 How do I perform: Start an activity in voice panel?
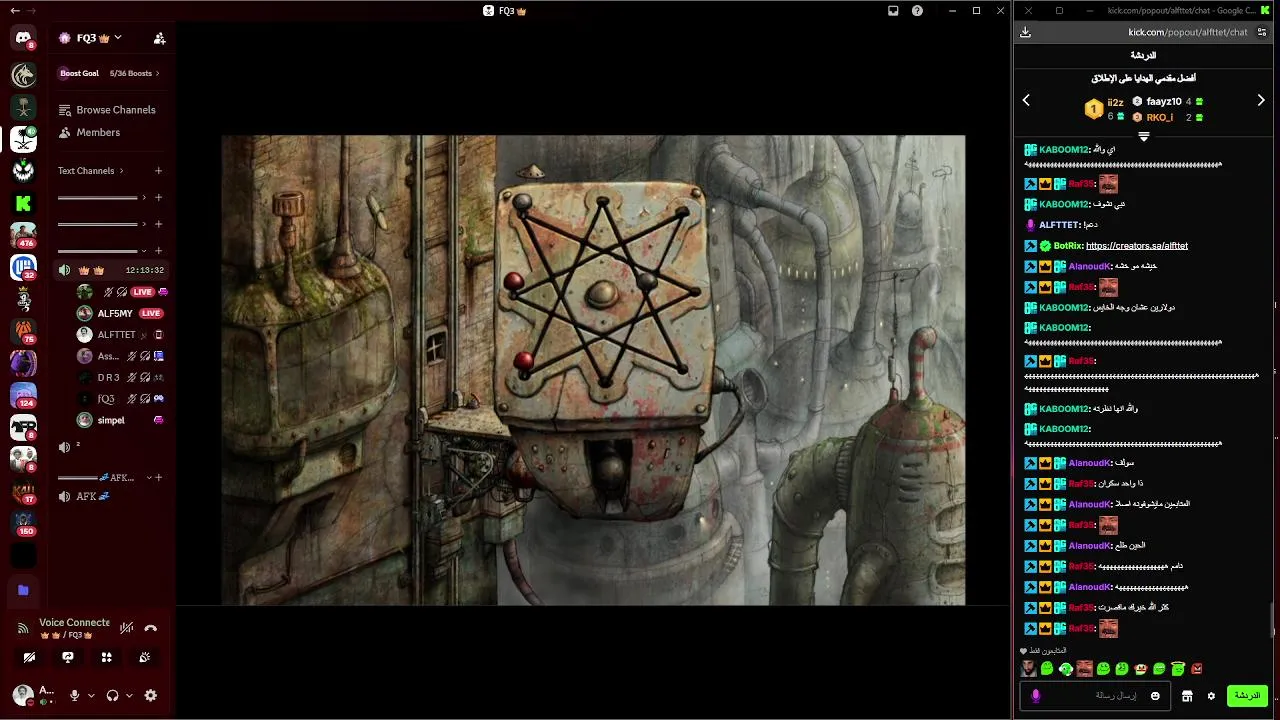pos(106,657)
